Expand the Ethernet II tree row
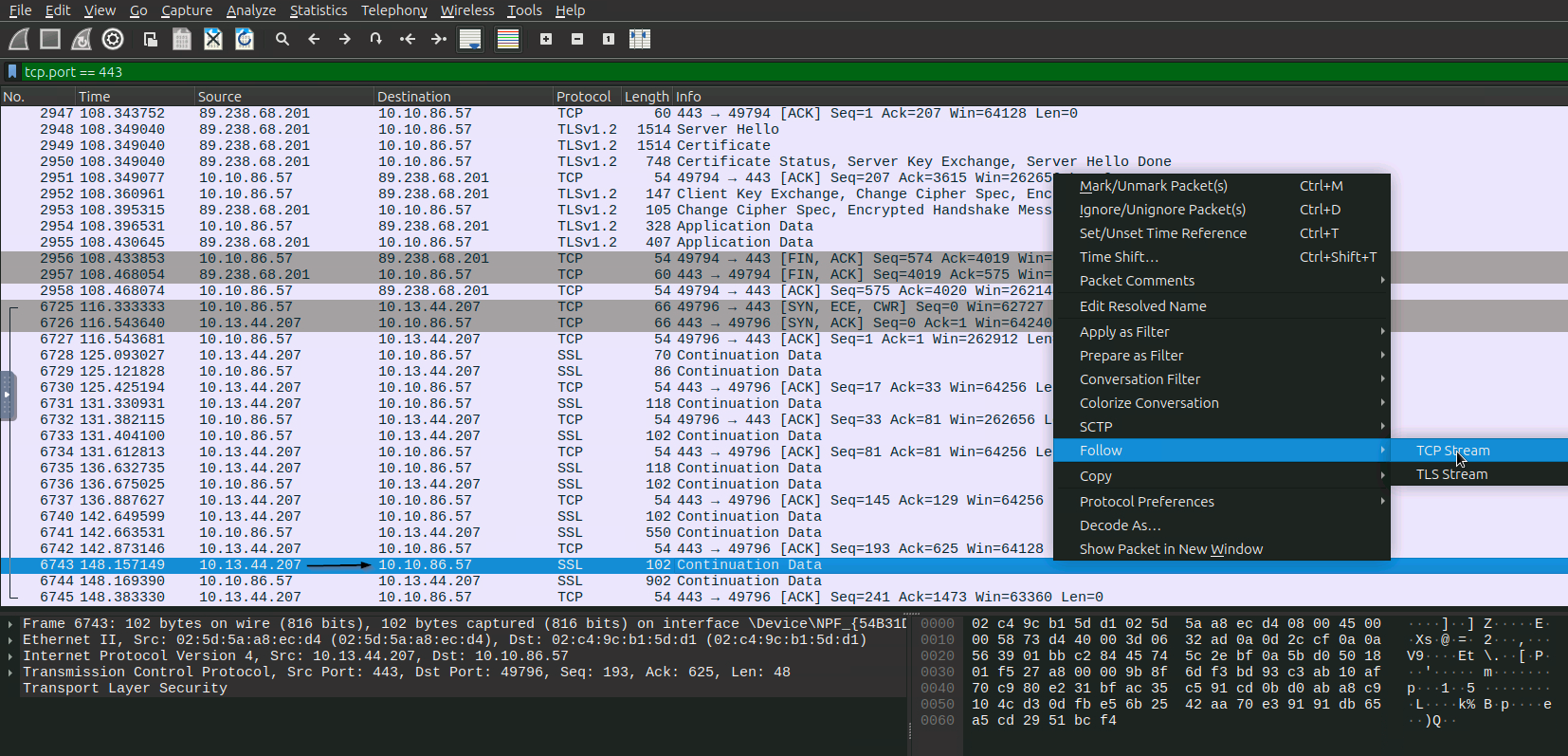Screen dimensions: 1568x756 coord(10,640)
